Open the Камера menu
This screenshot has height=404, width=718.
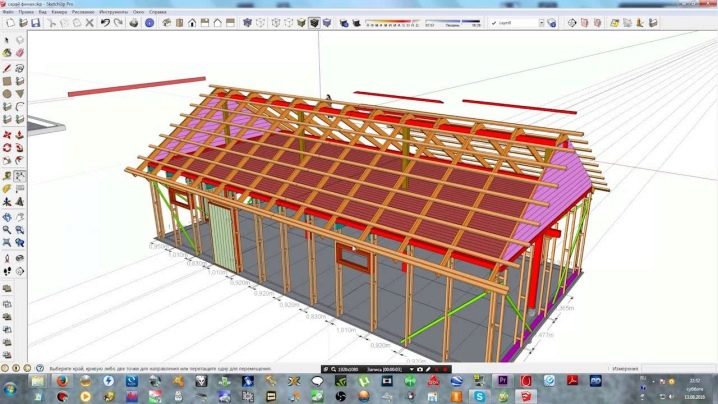[60, 10]
